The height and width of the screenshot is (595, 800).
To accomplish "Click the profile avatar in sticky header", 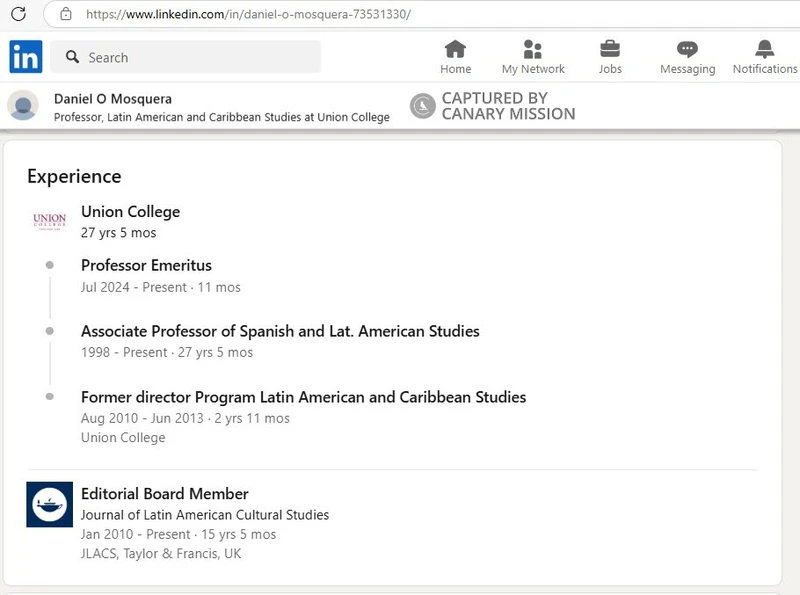I will point(23,106).
